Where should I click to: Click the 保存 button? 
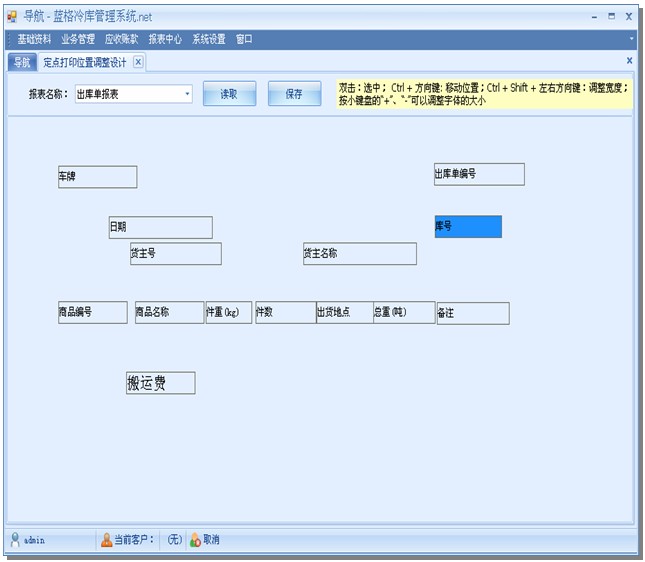coord(295,94)
